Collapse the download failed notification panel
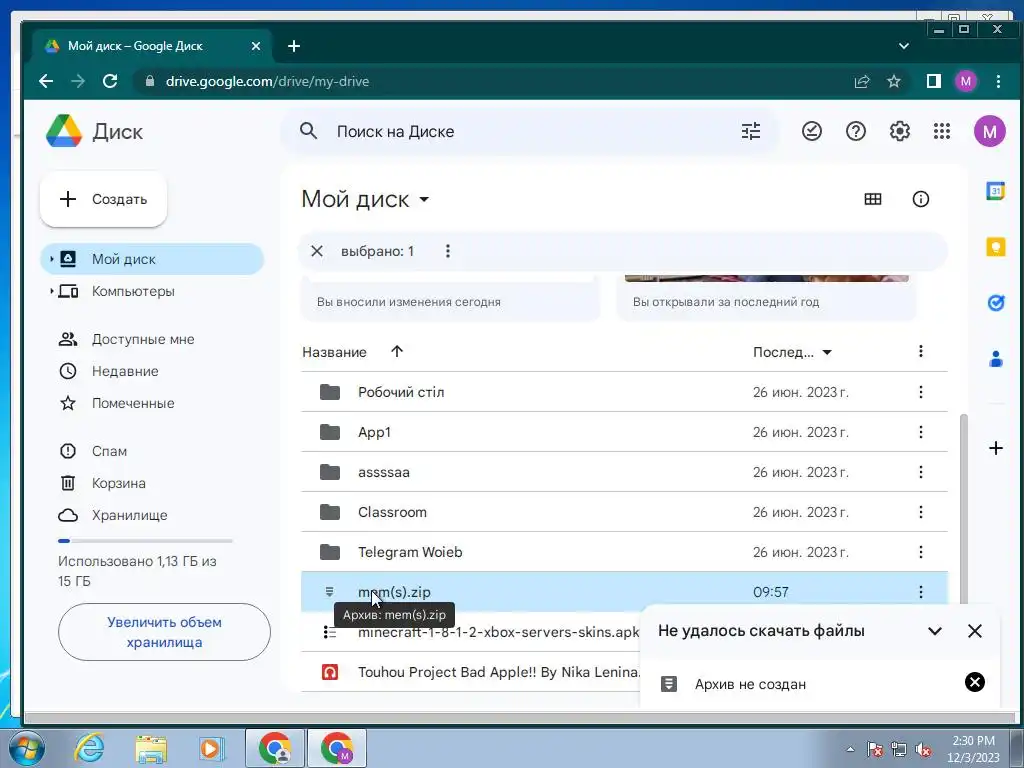 tap(935, 631)
